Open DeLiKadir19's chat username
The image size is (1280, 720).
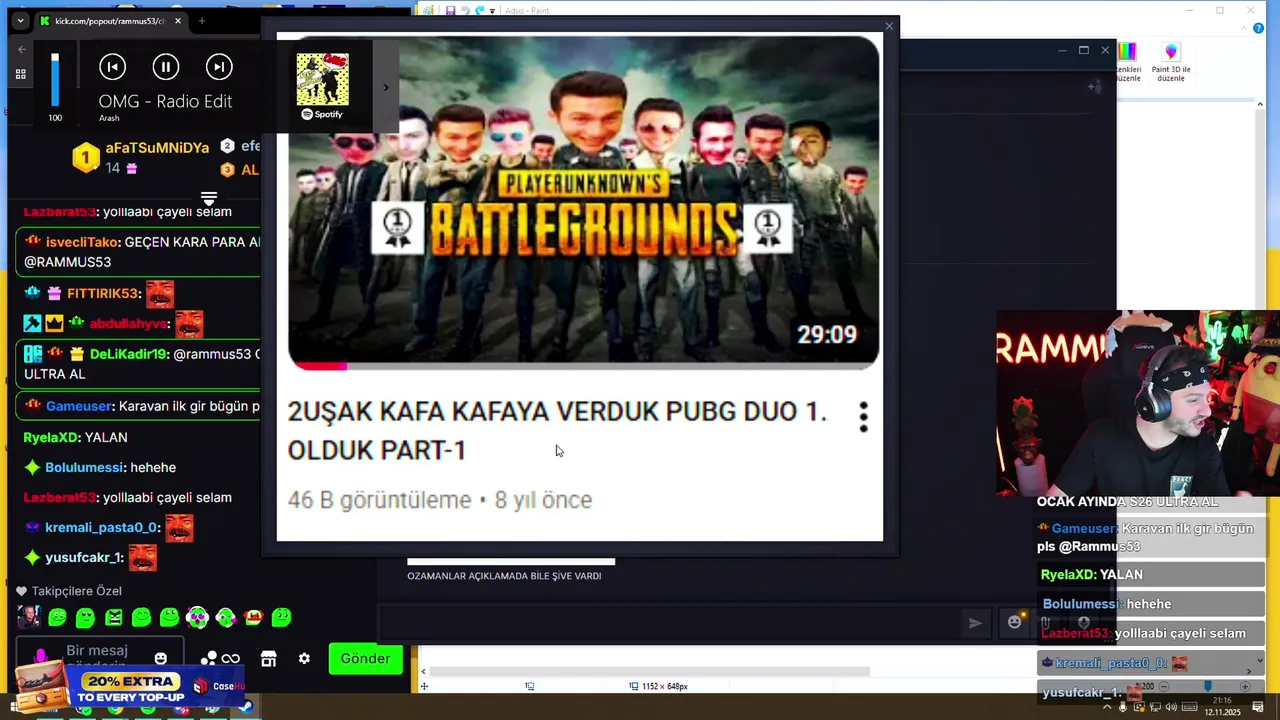click(129, 354)
